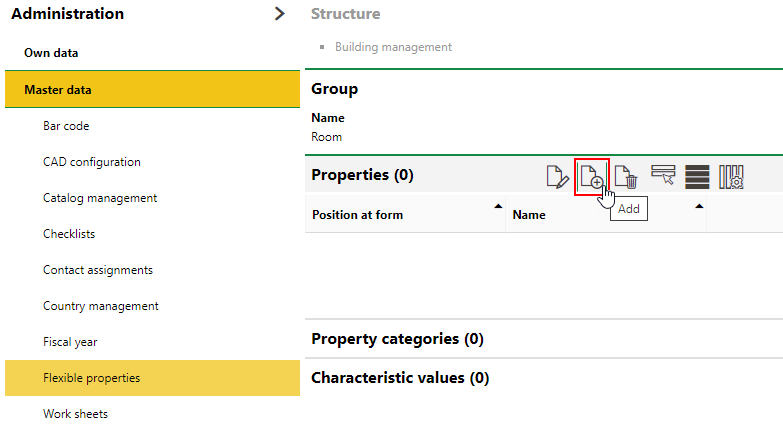Expand the Property categories (0) section
This screenshot has height=429, width=783.
coord(397,339)
